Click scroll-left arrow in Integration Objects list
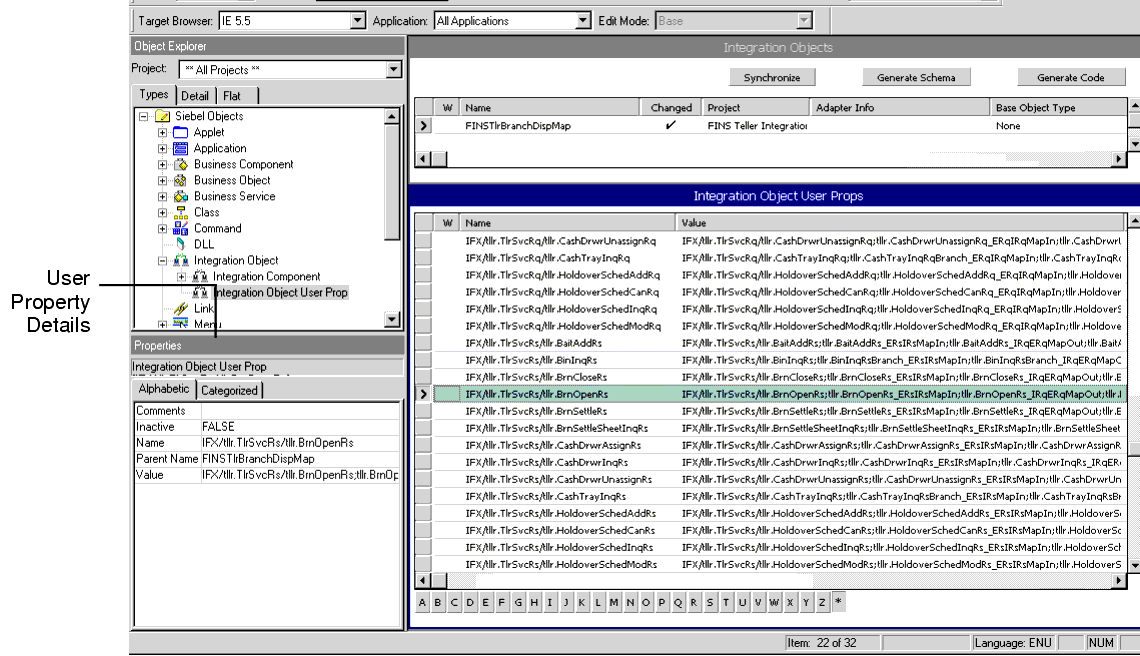Viewport: 1140px width, 656px height. pyautogui.click(x=422, y=159)
